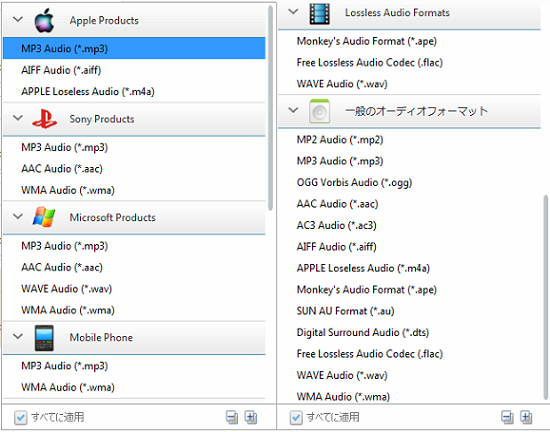Viewport: 550px width, 432px height.
Task: Select Digital Surround Audio (*.dts)
Action: point(409,332)
